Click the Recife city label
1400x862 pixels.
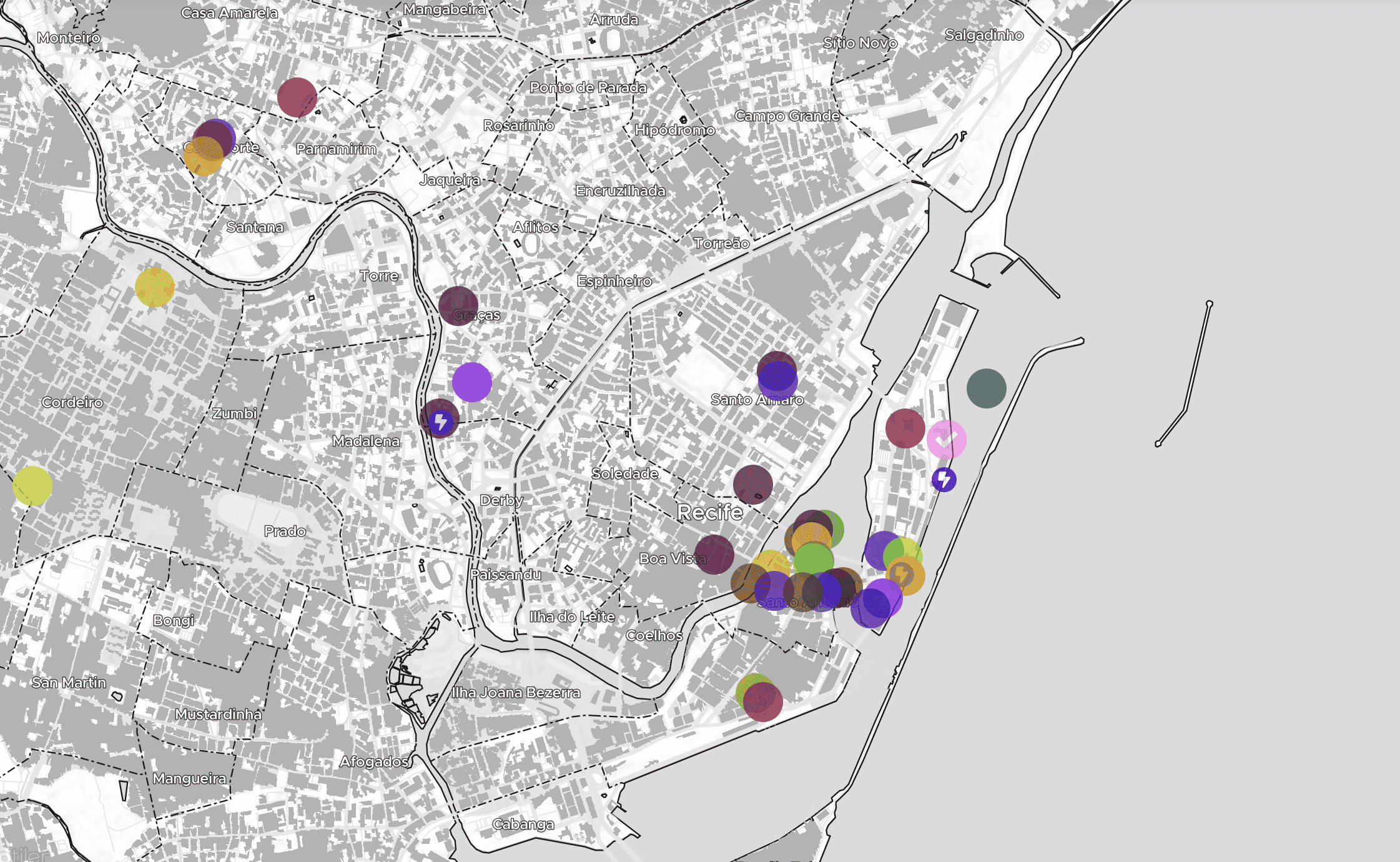[710, 513]
